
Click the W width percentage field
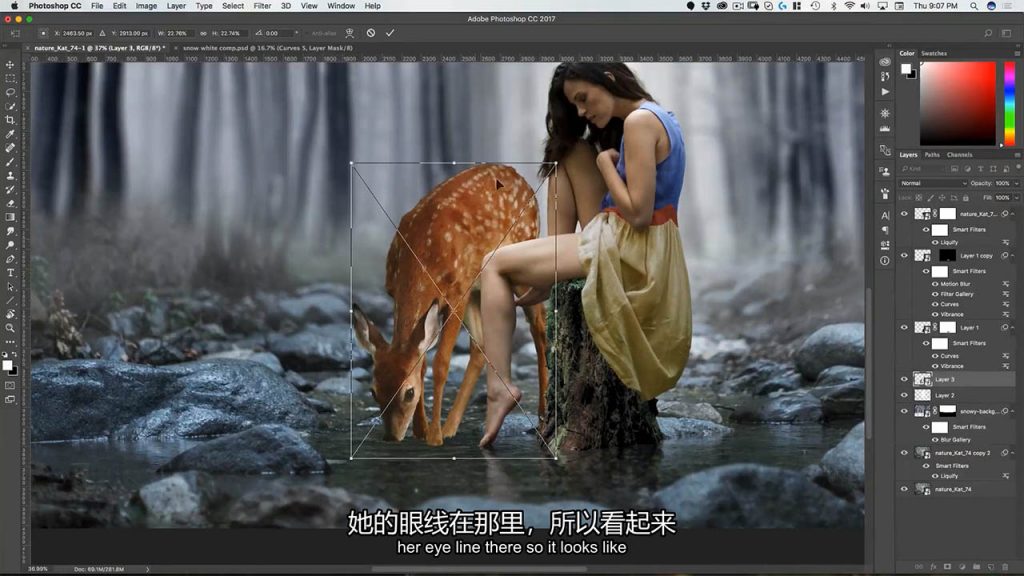click(178, 33)
